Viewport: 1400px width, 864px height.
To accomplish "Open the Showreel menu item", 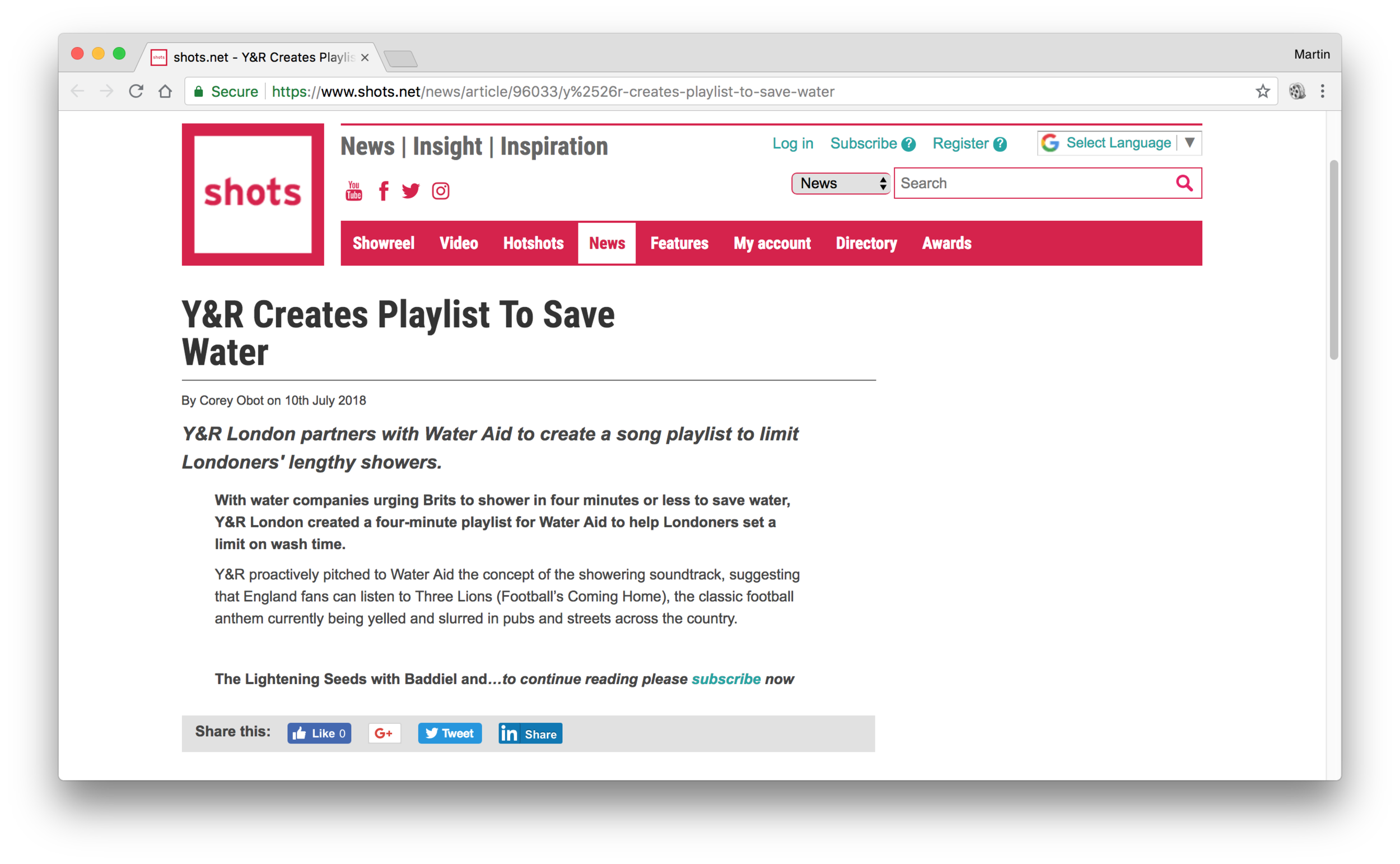I will 383,243.
